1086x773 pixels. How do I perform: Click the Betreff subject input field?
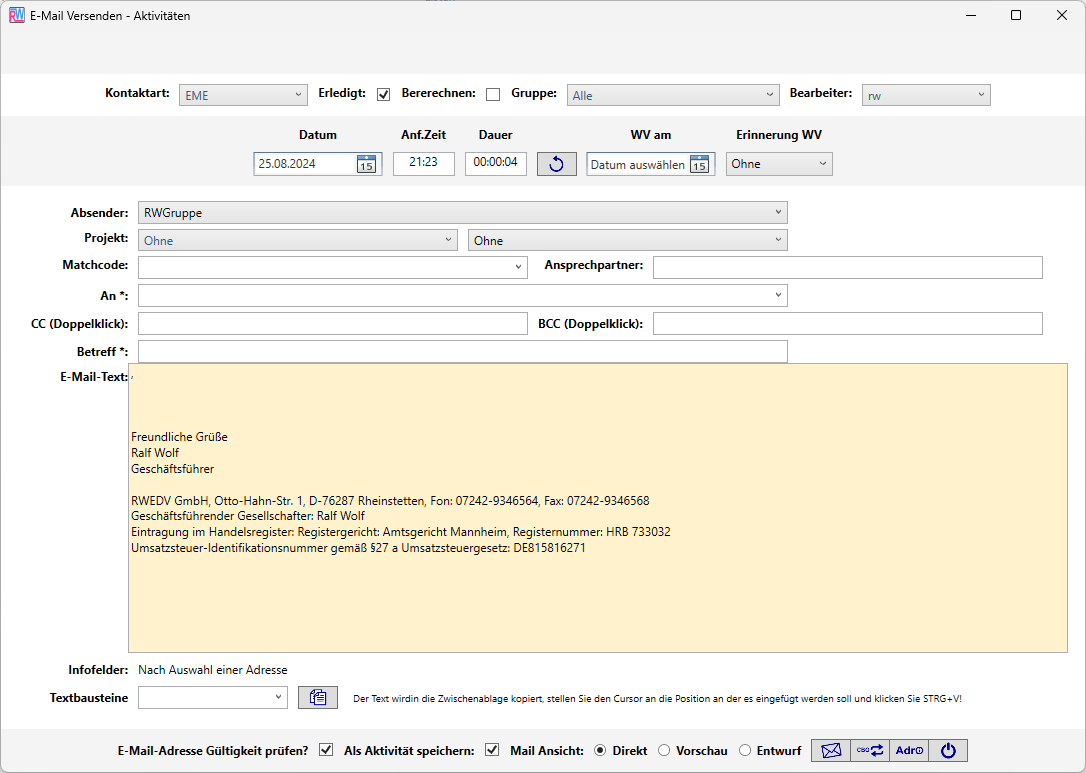(x=463, y=351)
